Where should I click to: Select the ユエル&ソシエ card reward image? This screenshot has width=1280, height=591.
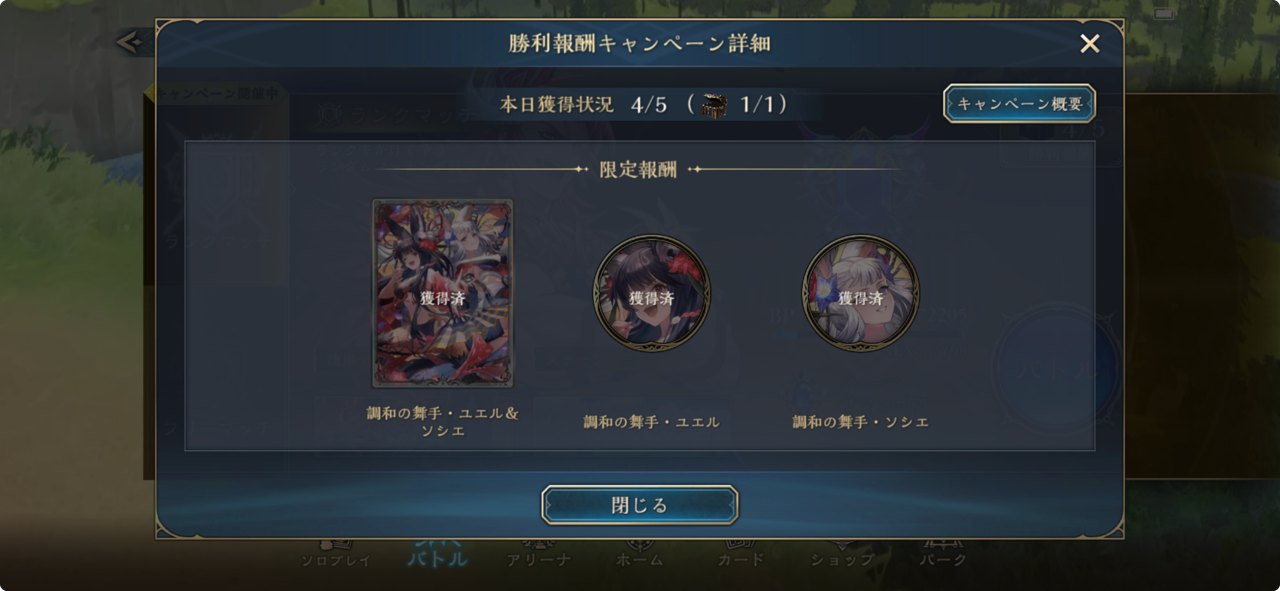(443, 293)
